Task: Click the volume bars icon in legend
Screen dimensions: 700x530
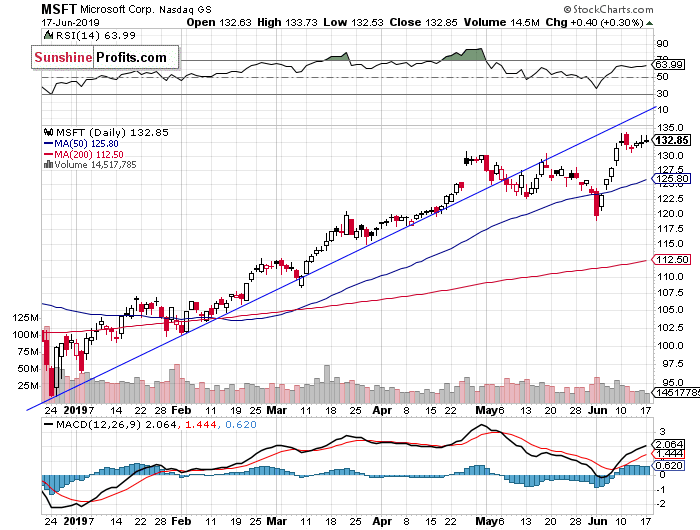Action: (x=48, y=165)
